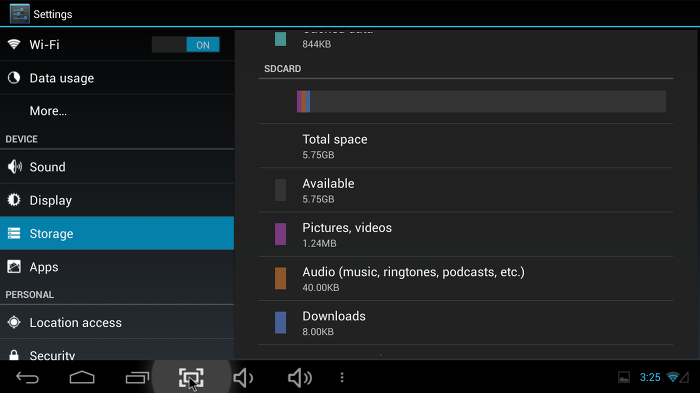This screenshot has width=700, height=393.
Task: Click the Apps icon in sidebar
Action: pos(14,267)
